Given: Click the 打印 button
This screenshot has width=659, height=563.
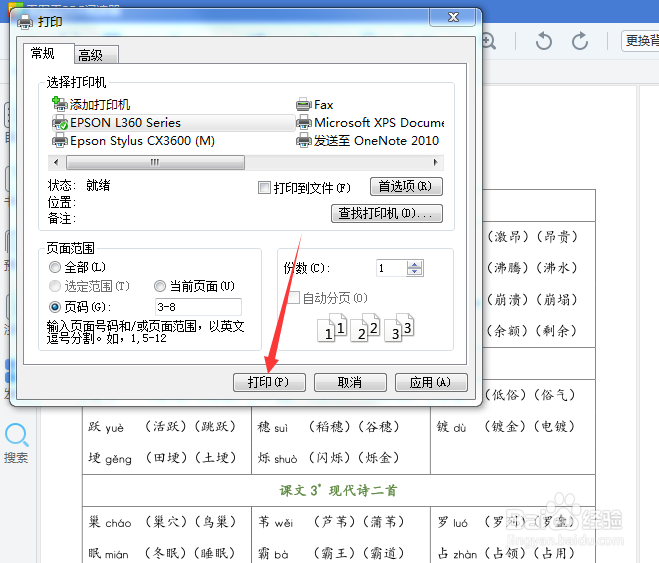Looking at the screenshot, I should pyautogui.click(x=269, y=382).
